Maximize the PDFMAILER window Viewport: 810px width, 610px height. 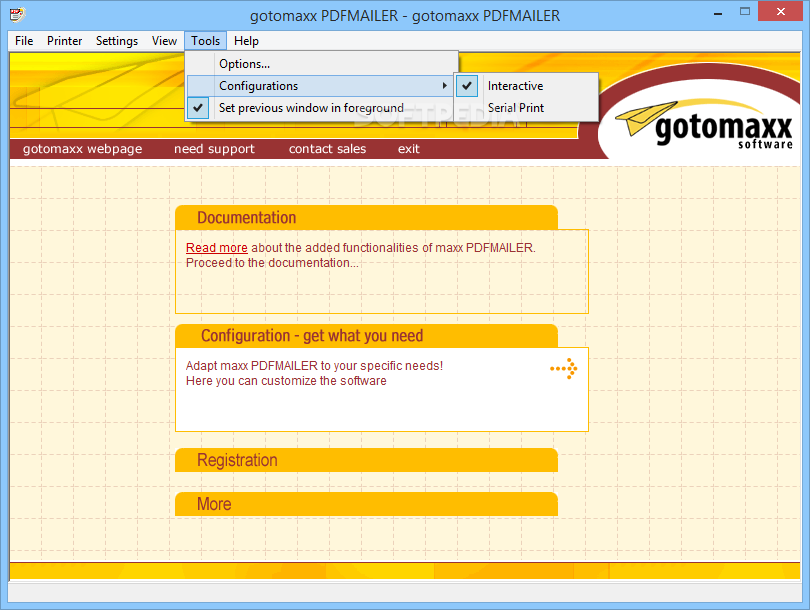click(744, 11)
